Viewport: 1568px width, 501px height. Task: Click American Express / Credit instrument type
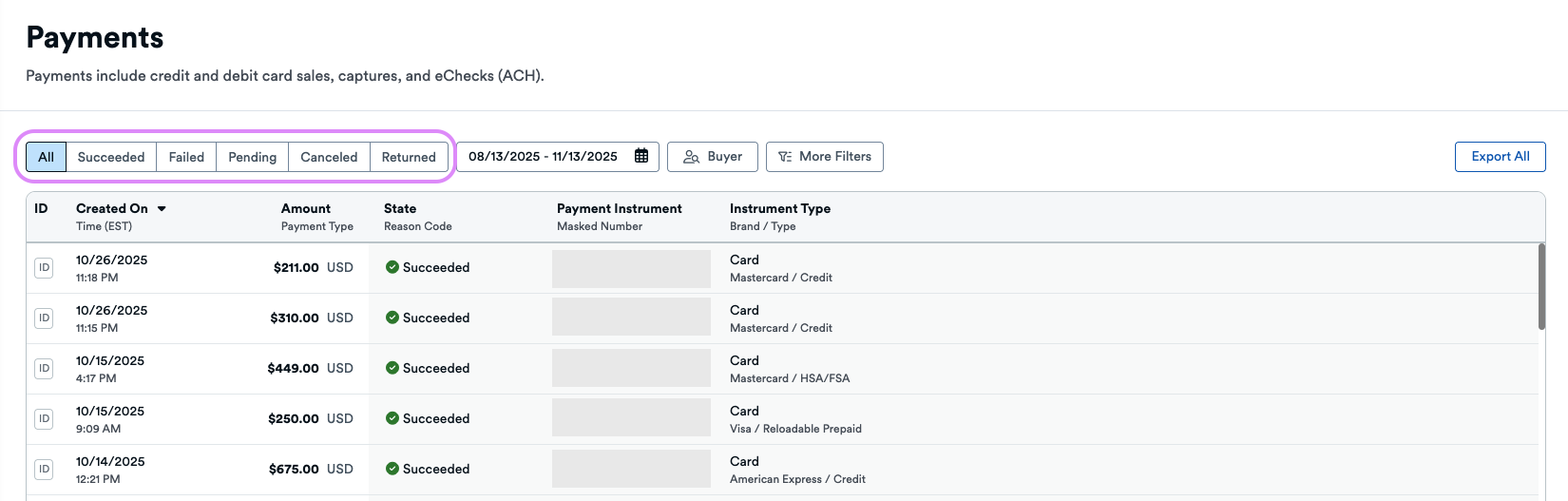(797, 479)
